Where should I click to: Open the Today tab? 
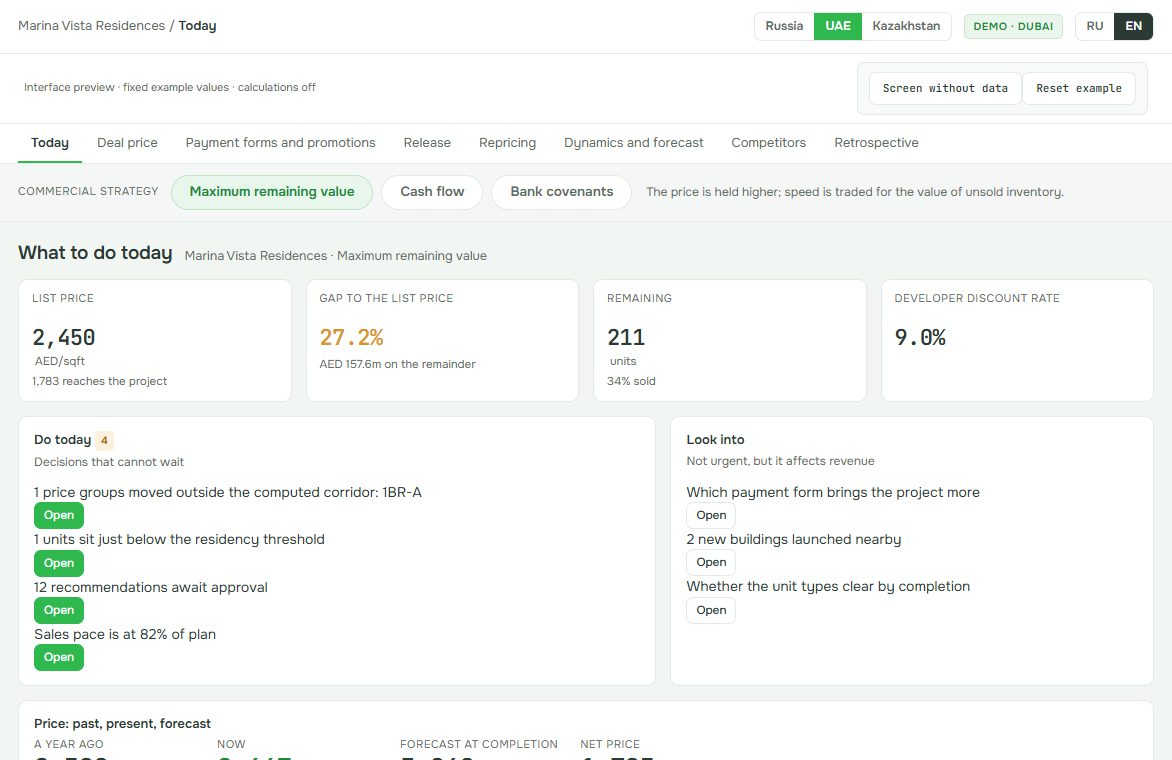point(50,143)
